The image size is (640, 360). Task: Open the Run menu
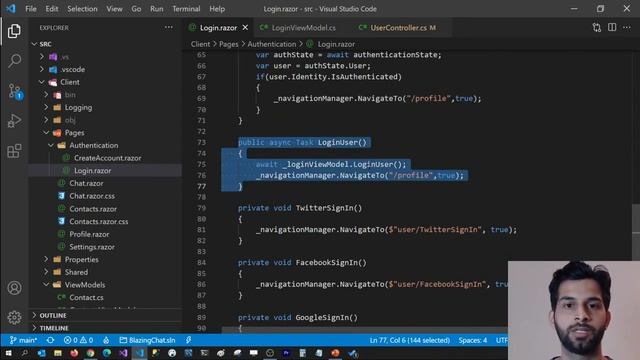point(156,9)
